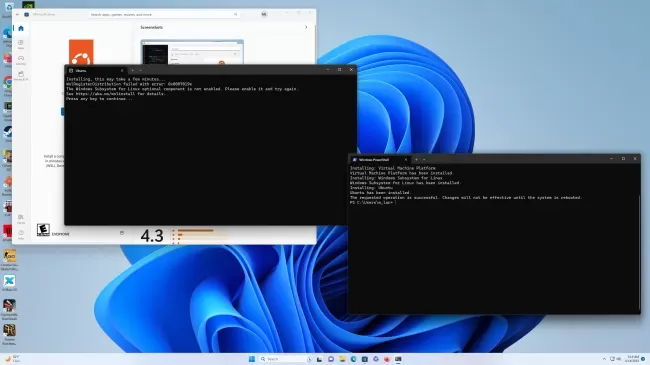The image size is (650, 365).
Task: Go back using the Store back arrow
Action: point(17,14)
